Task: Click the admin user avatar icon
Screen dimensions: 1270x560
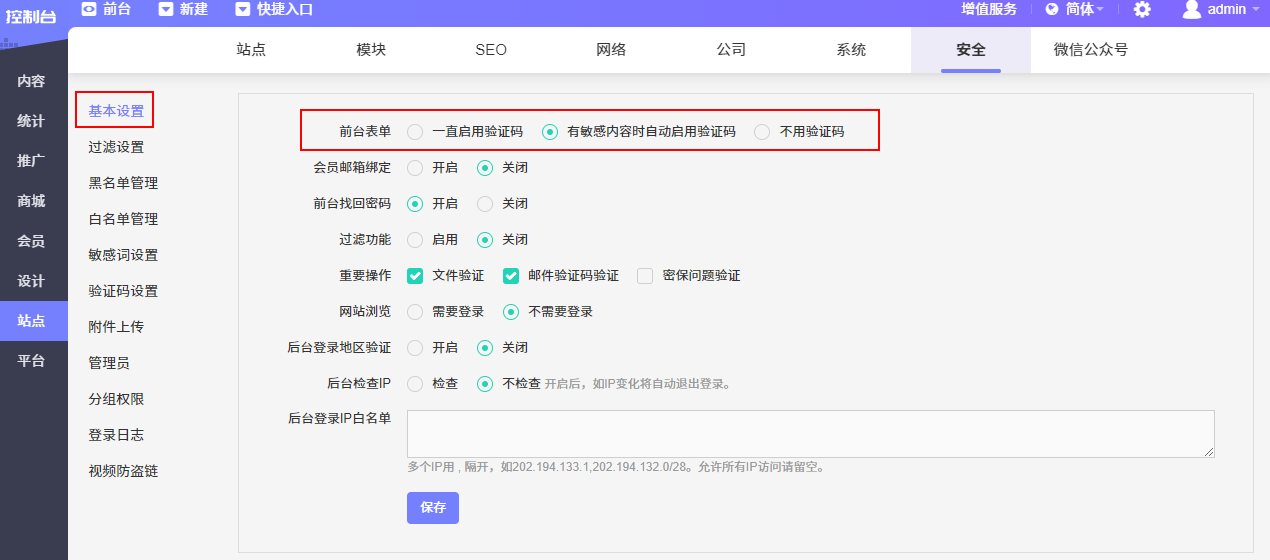Action: [x=1191, y=9]
